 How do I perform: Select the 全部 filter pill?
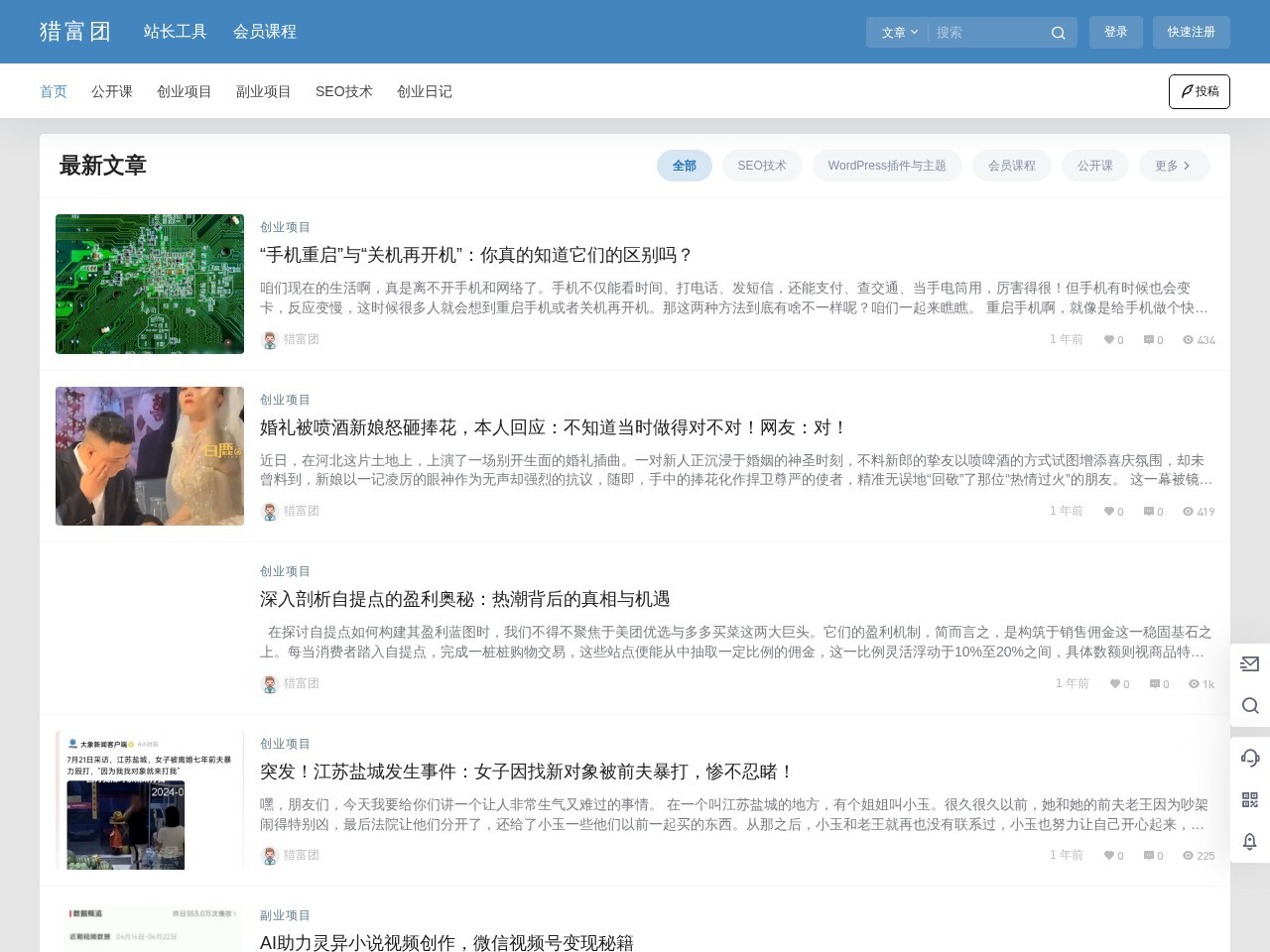[685, 166]
